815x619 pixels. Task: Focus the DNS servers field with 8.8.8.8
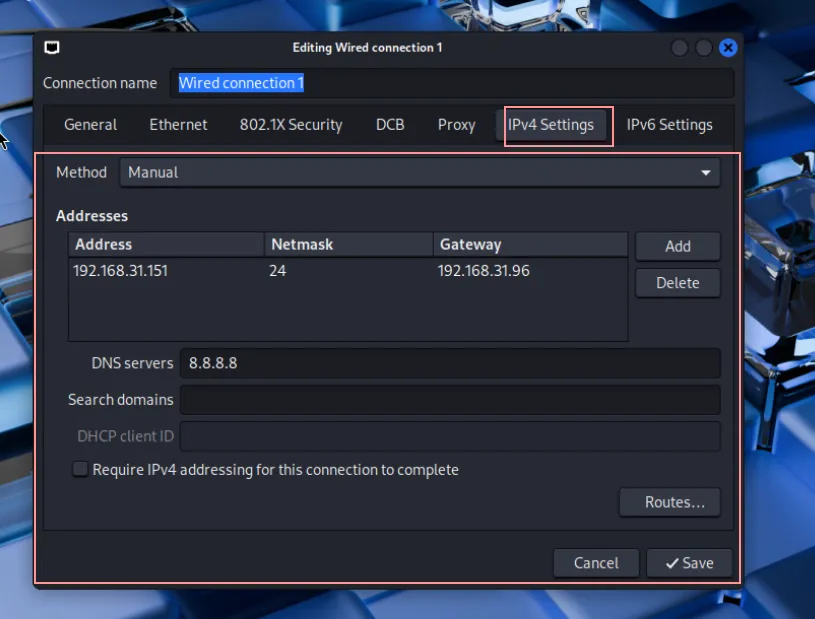[449, 363]
